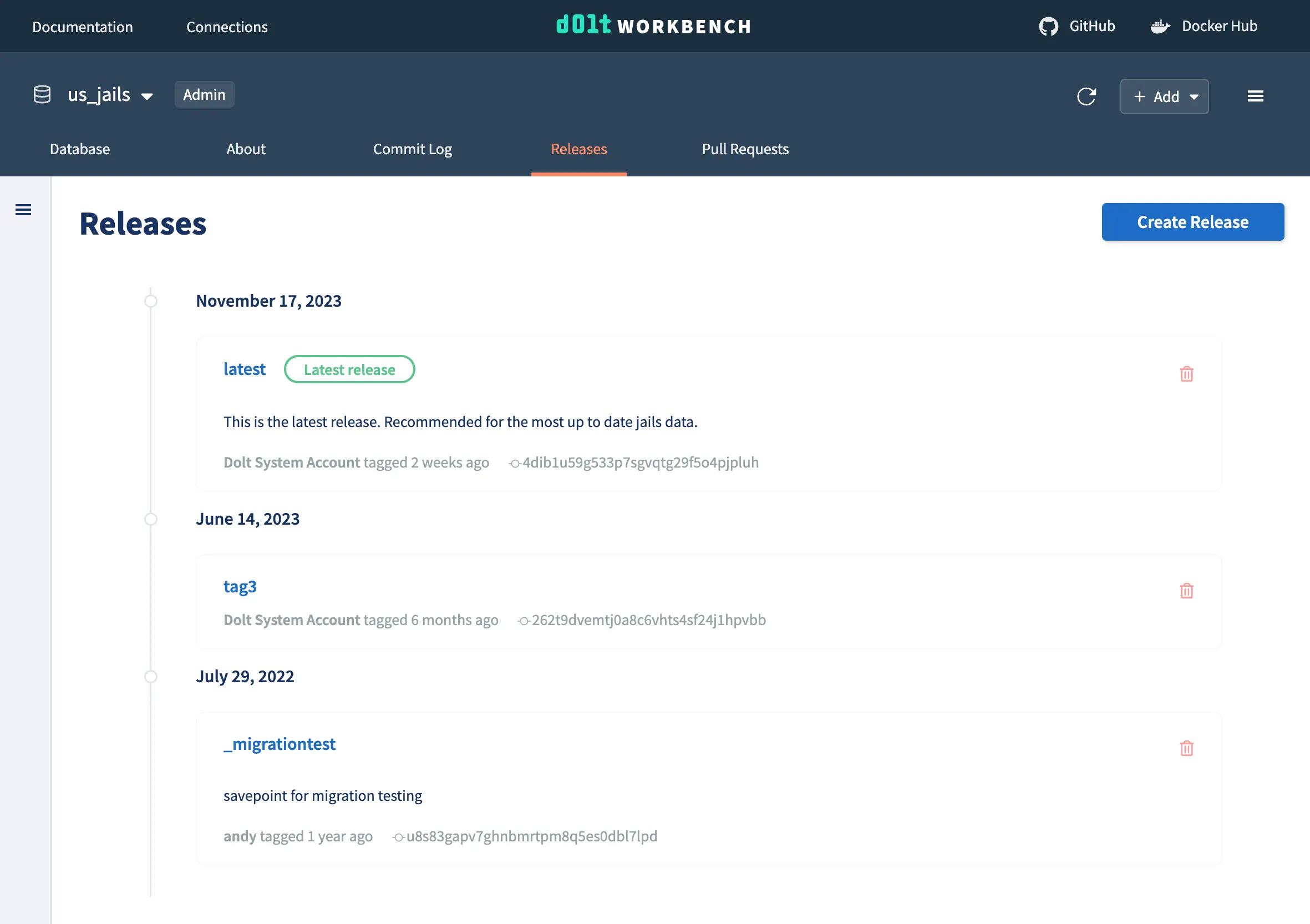Go to the Database tab
The width and height of the screenshot is (1310, 924).
pyautogui.click(x=80, y=149)
